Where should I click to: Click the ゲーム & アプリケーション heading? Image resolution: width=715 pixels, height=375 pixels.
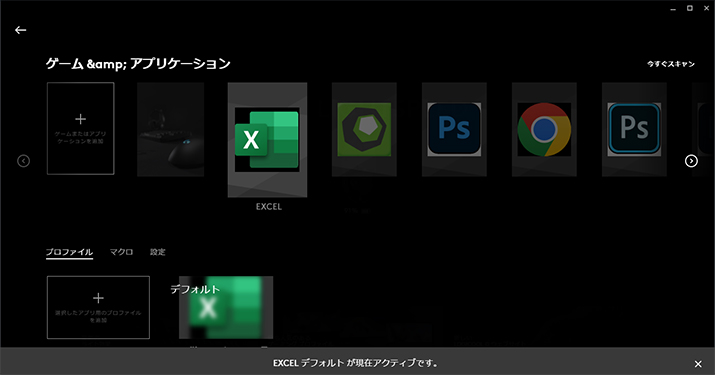138,63
